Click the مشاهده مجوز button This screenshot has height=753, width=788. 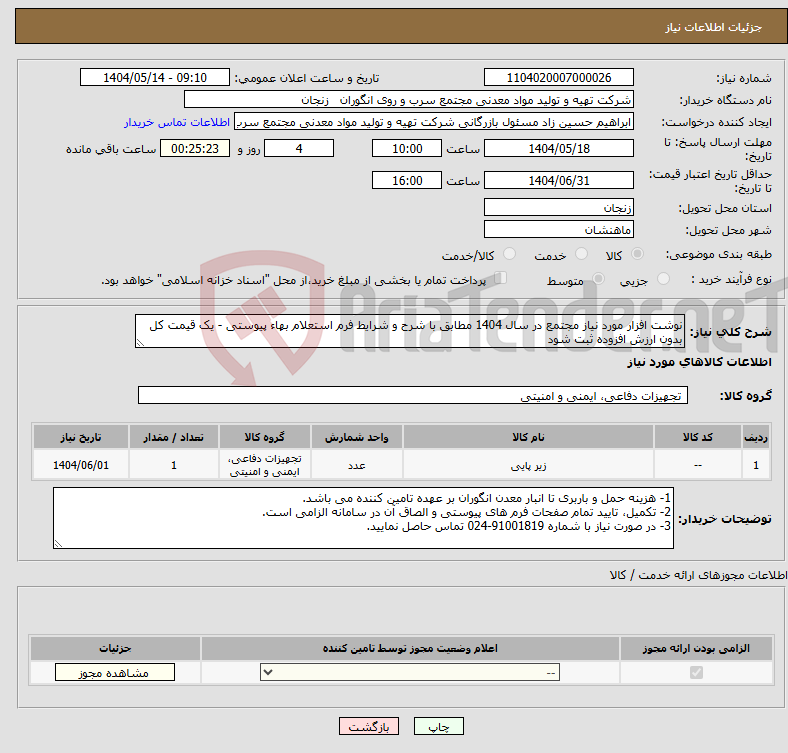click(x=115, y=673)
